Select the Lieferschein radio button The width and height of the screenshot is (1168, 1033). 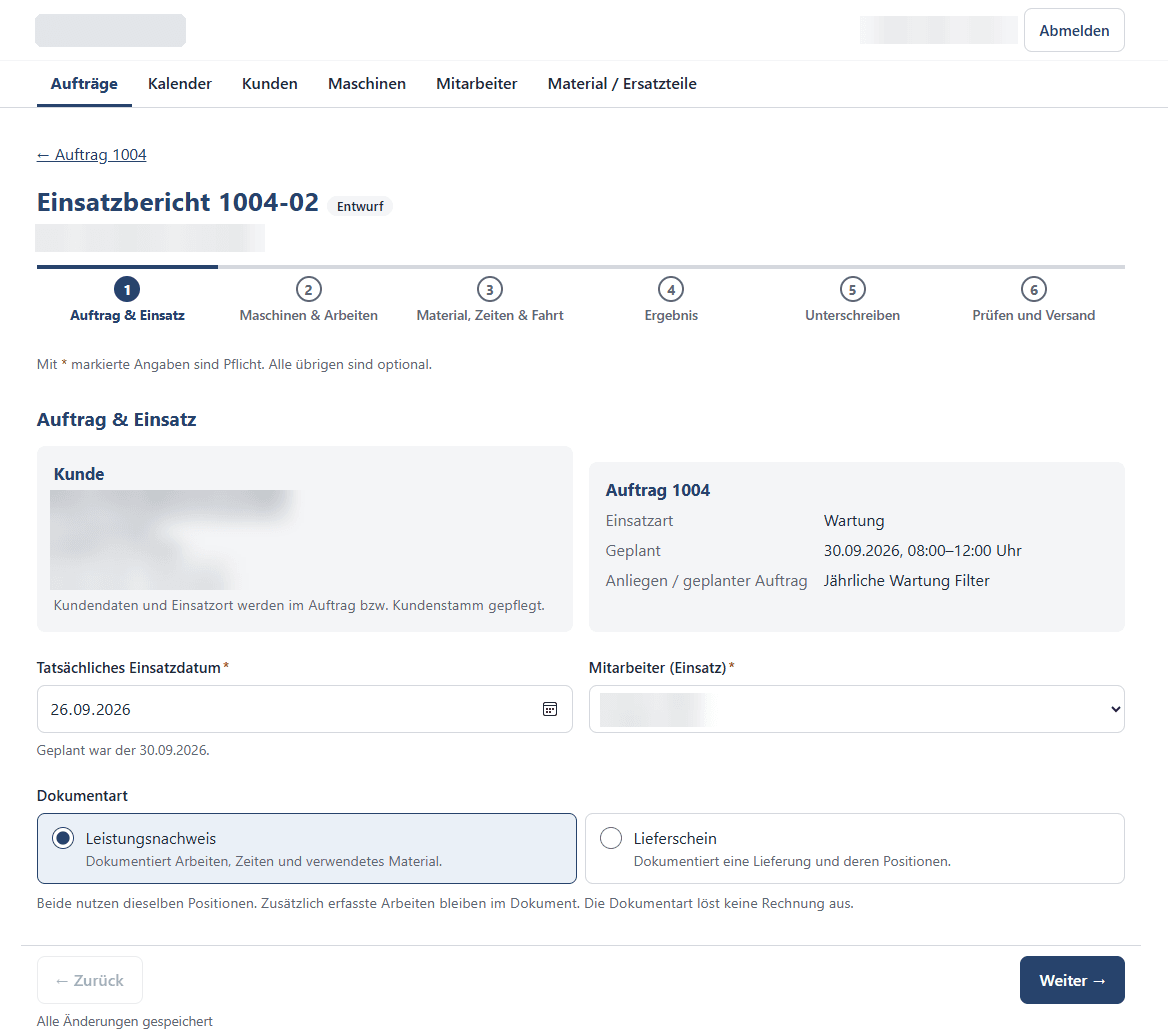[611, 838]
